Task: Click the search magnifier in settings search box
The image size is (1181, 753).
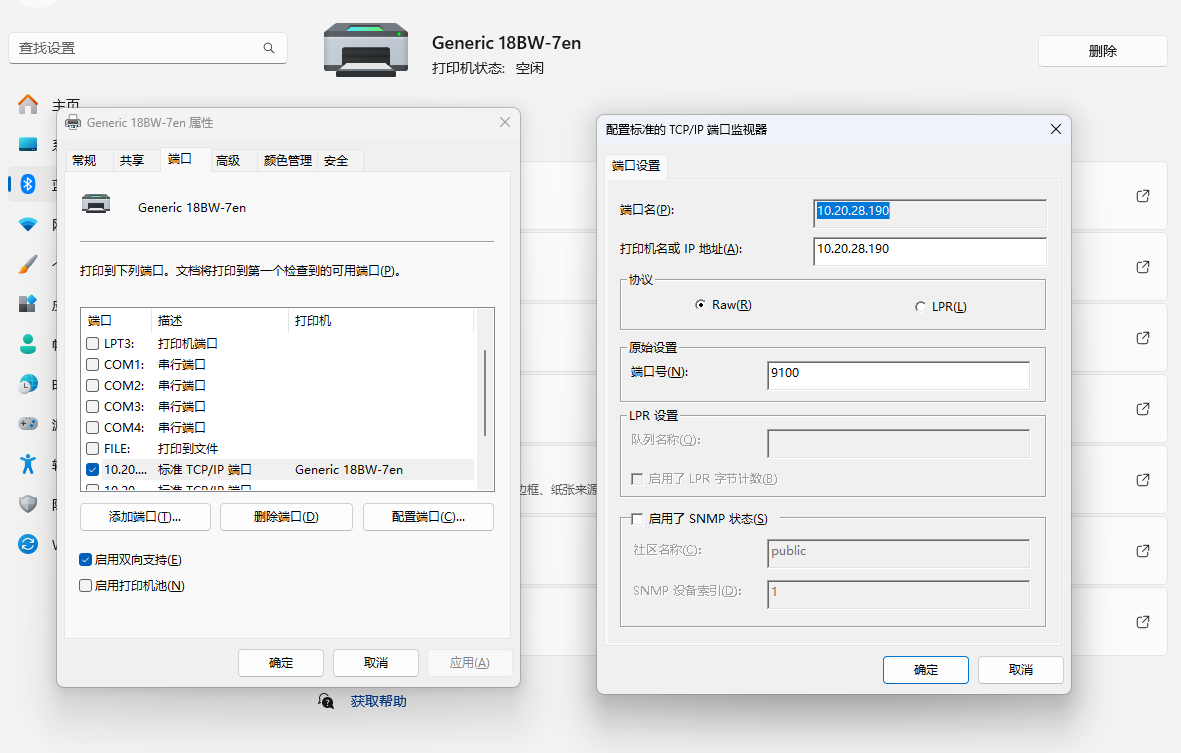Action: tap(268, 48)
